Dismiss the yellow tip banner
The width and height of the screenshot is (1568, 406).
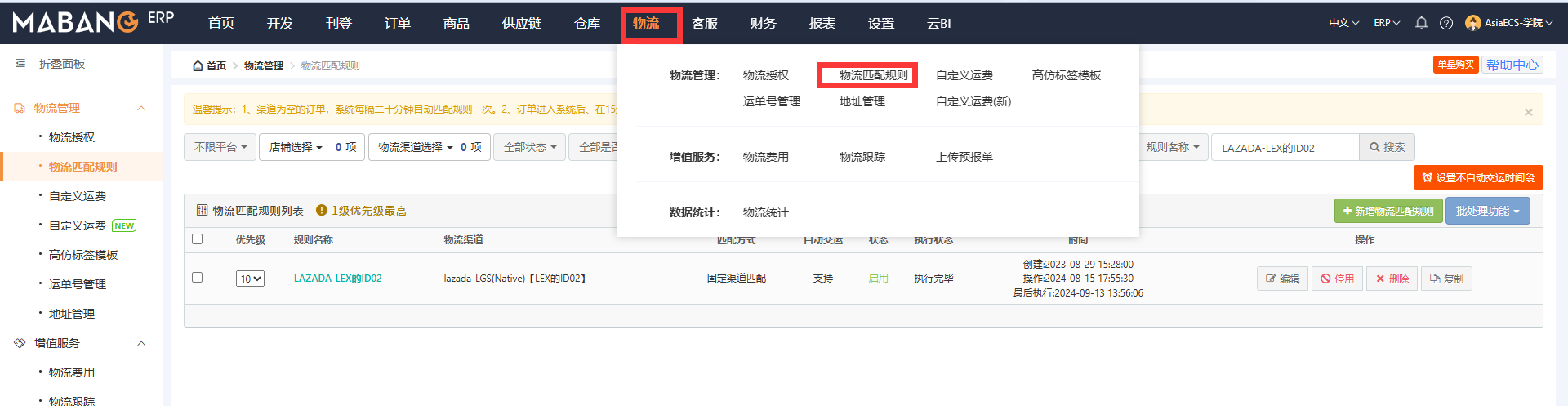click(x=1528, y=113)
